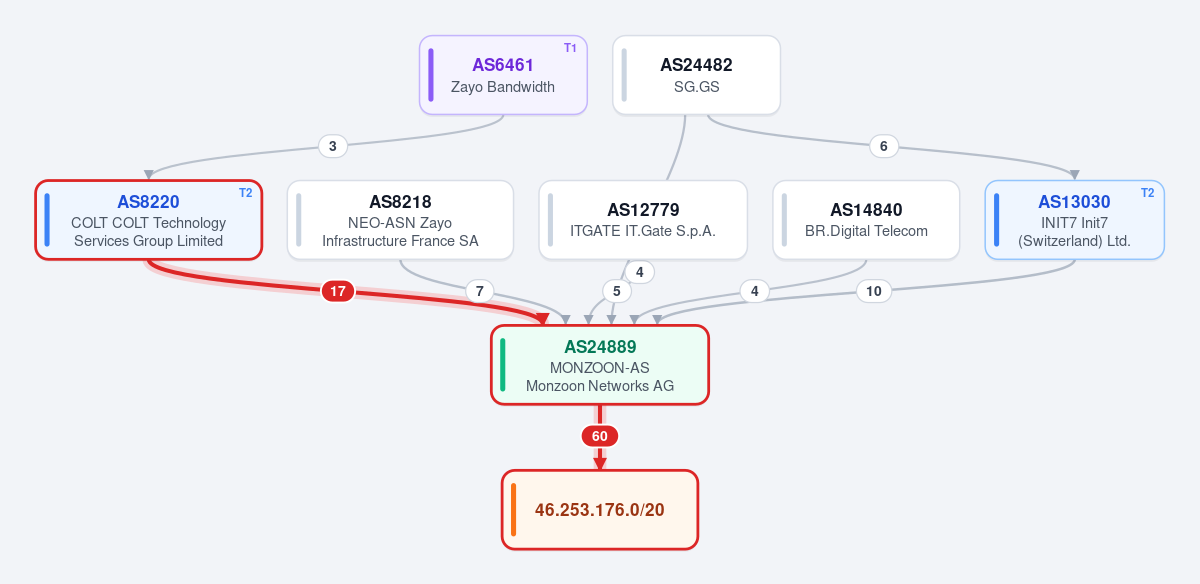Click the T2 badge on AS8220

(x=246, y=193)
